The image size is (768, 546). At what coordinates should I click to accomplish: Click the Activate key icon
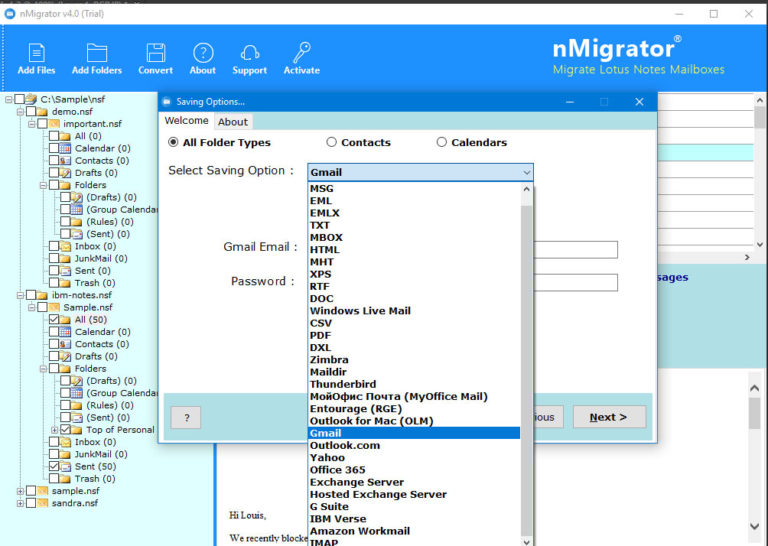pos(302,53)
